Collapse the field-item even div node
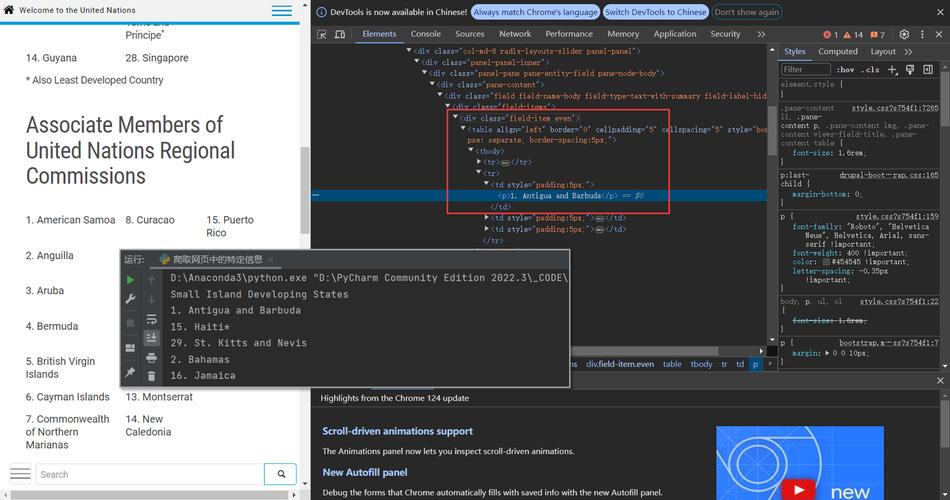 coord(455,117)
